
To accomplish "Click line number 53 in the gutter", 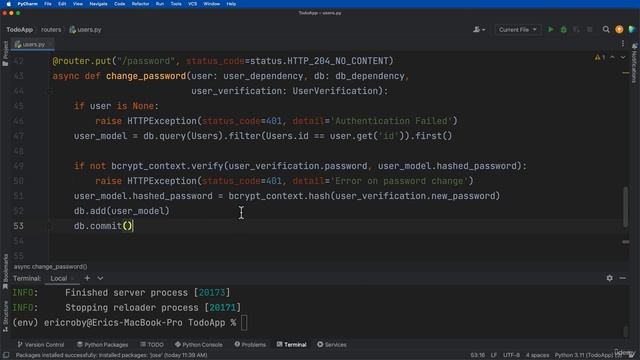I will tap(18, 226).
